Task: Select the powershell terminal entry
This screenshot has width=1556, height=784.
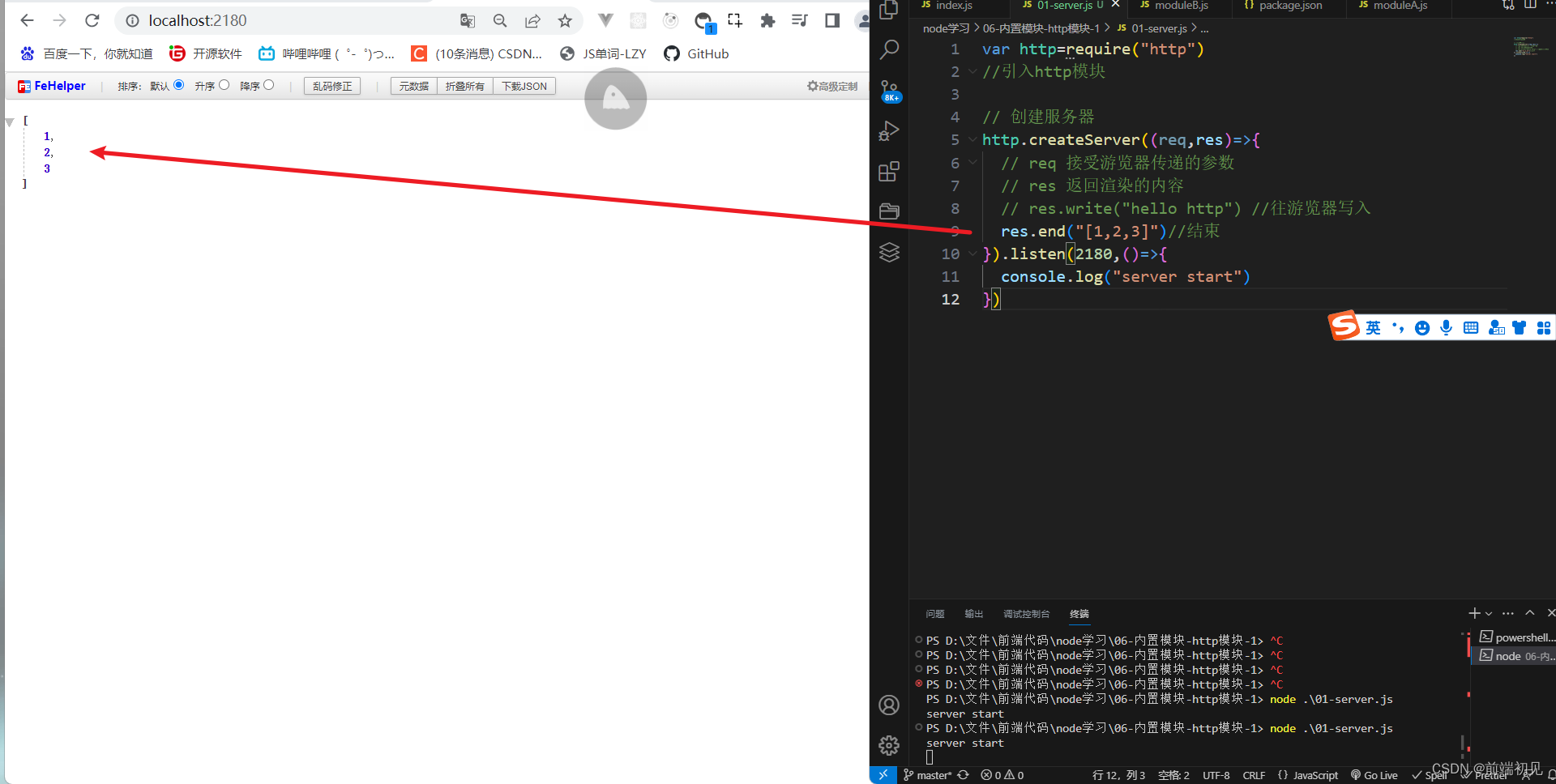Action: [x=1515, y=637]
